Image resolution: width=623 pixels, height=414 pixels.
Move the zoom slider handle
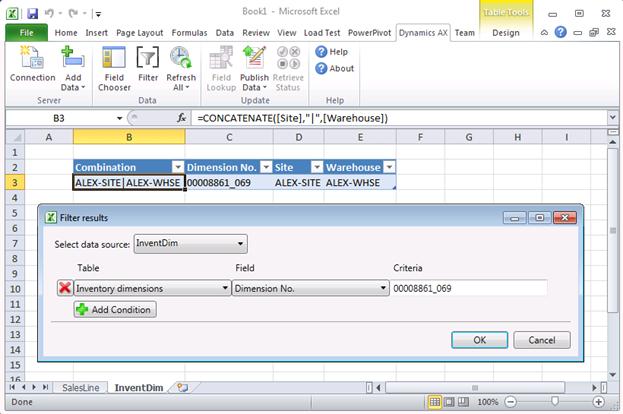point(555,402)
